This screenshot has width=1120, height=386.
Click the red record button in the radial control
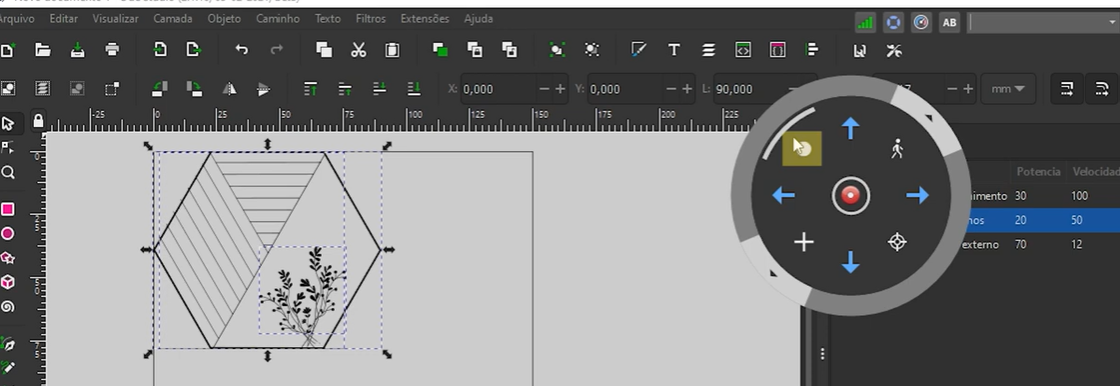pyautogui.click(x=851, y=196)
